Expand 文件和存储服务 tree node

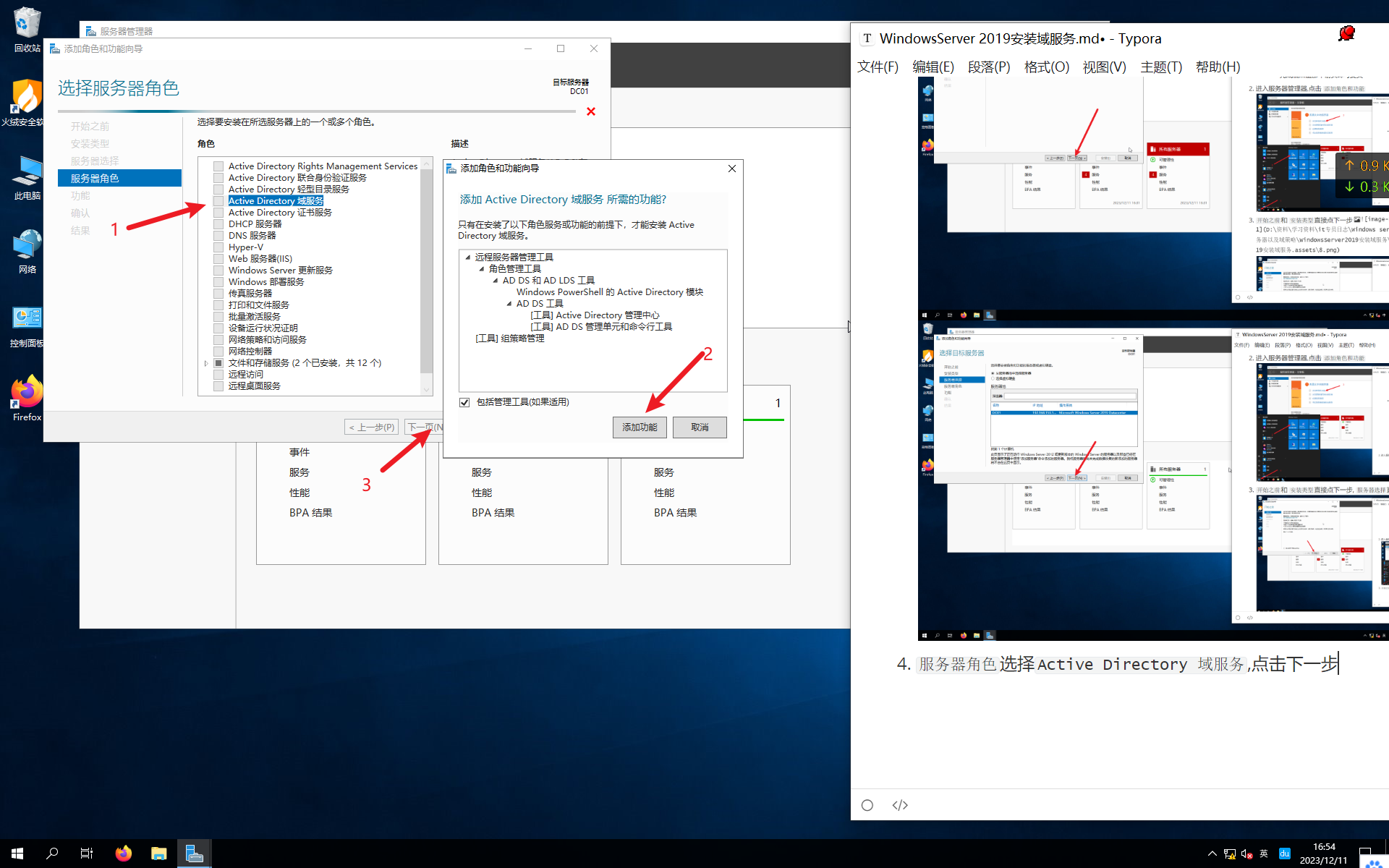click(206, 363)
